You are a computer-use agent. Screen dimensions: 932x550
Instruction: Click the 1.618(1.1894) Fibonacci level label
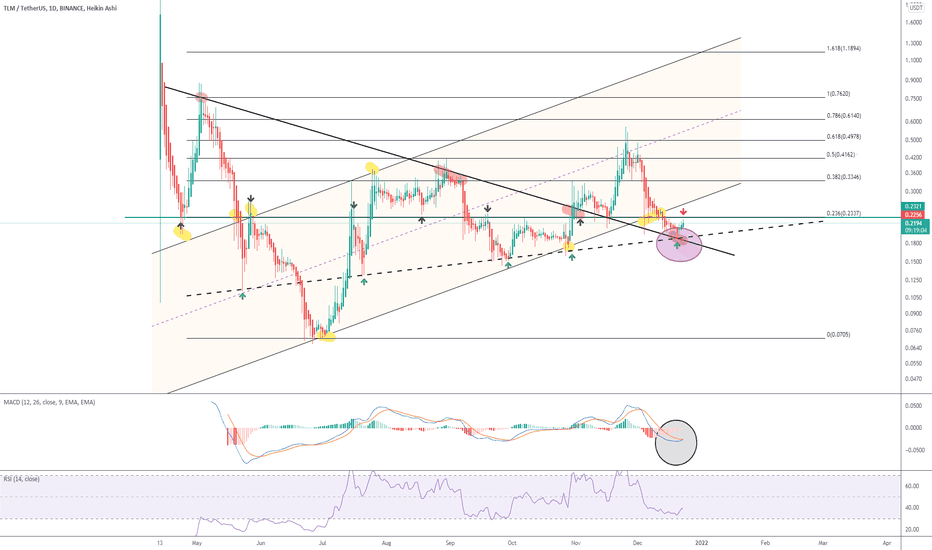[843, 48]
